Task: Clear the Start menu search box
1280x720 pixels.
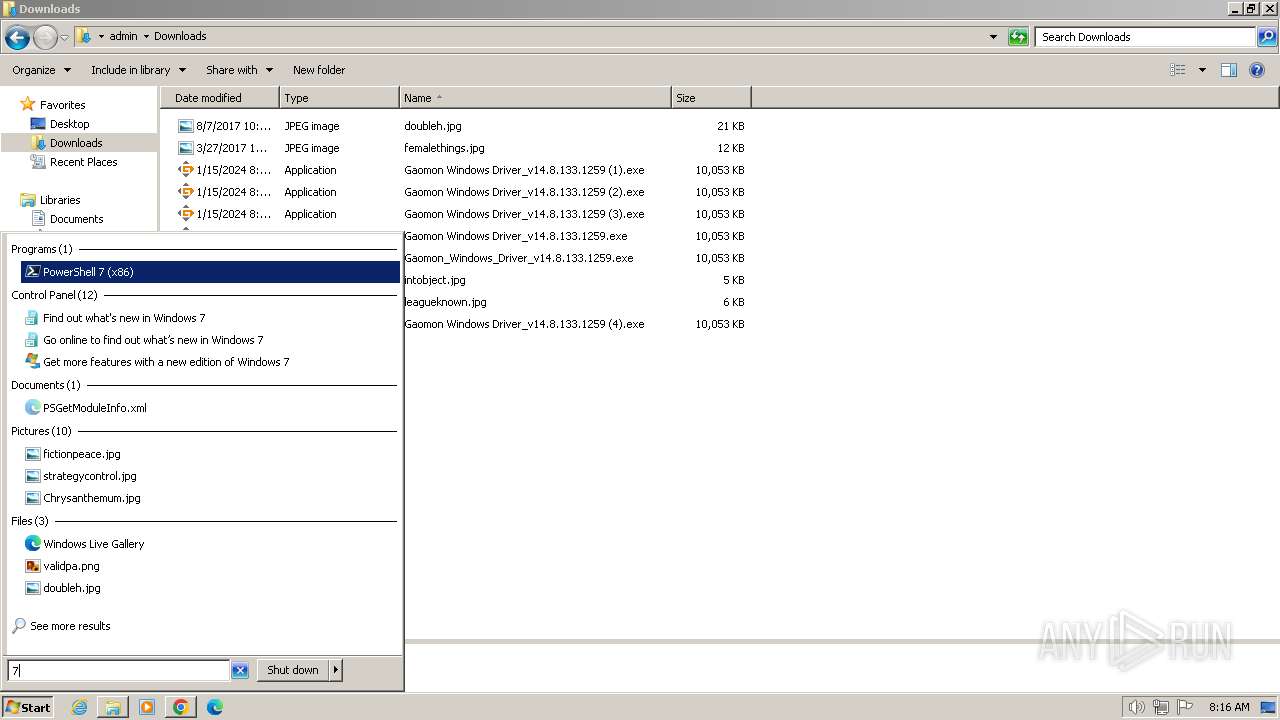Action: click(240, 670)
